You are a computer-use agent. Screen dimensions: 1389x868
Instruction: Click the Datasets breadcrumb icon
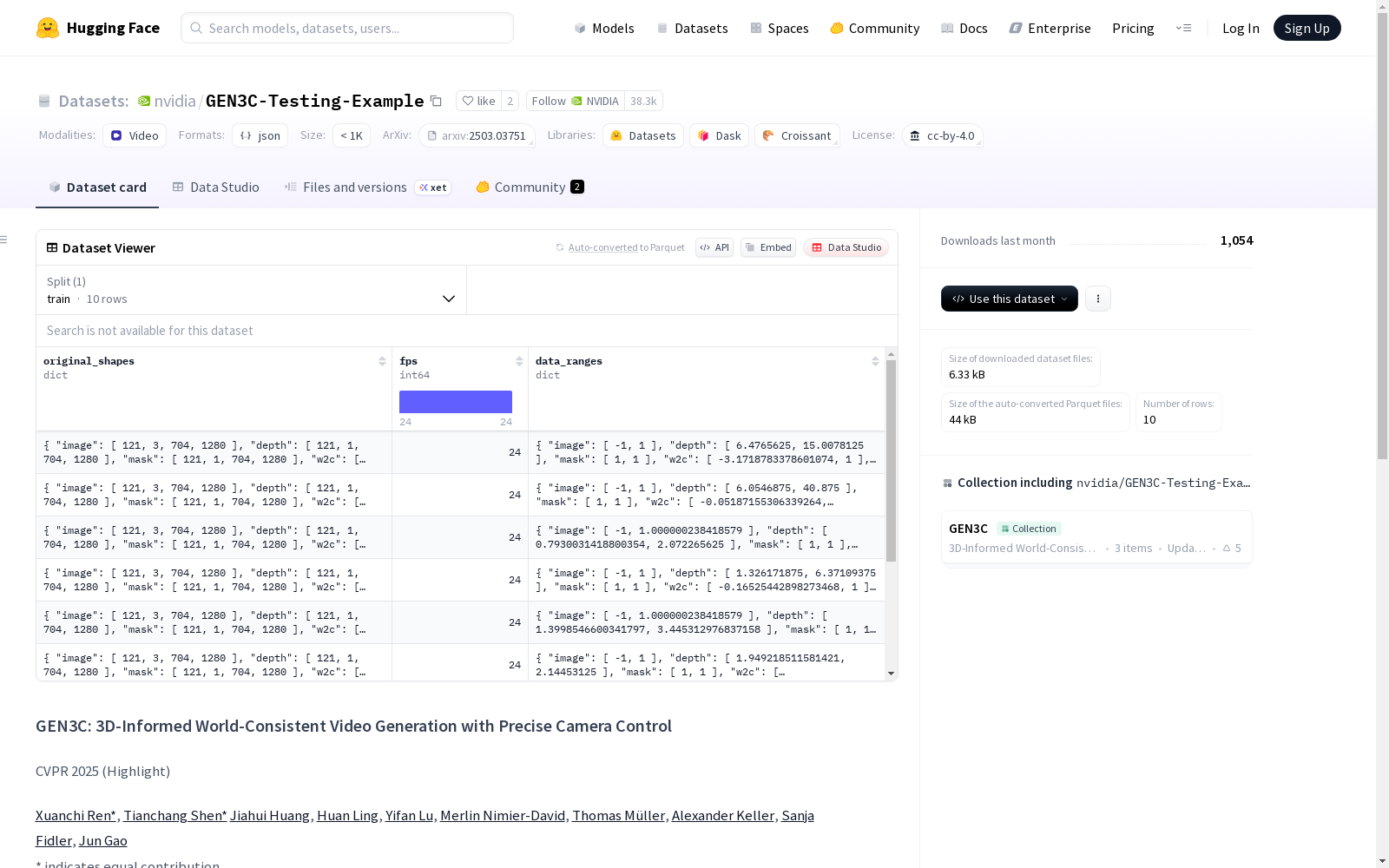pos(44,101)
